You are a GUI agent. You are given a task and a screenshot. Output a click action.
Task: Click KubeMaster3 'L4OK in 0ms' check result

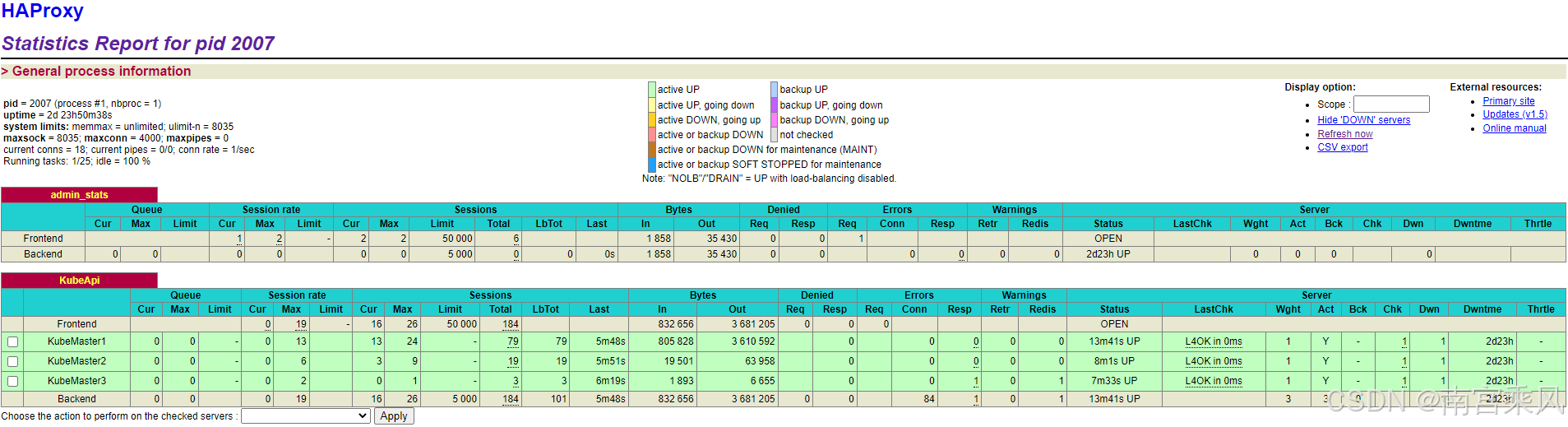click(1214, 381)
